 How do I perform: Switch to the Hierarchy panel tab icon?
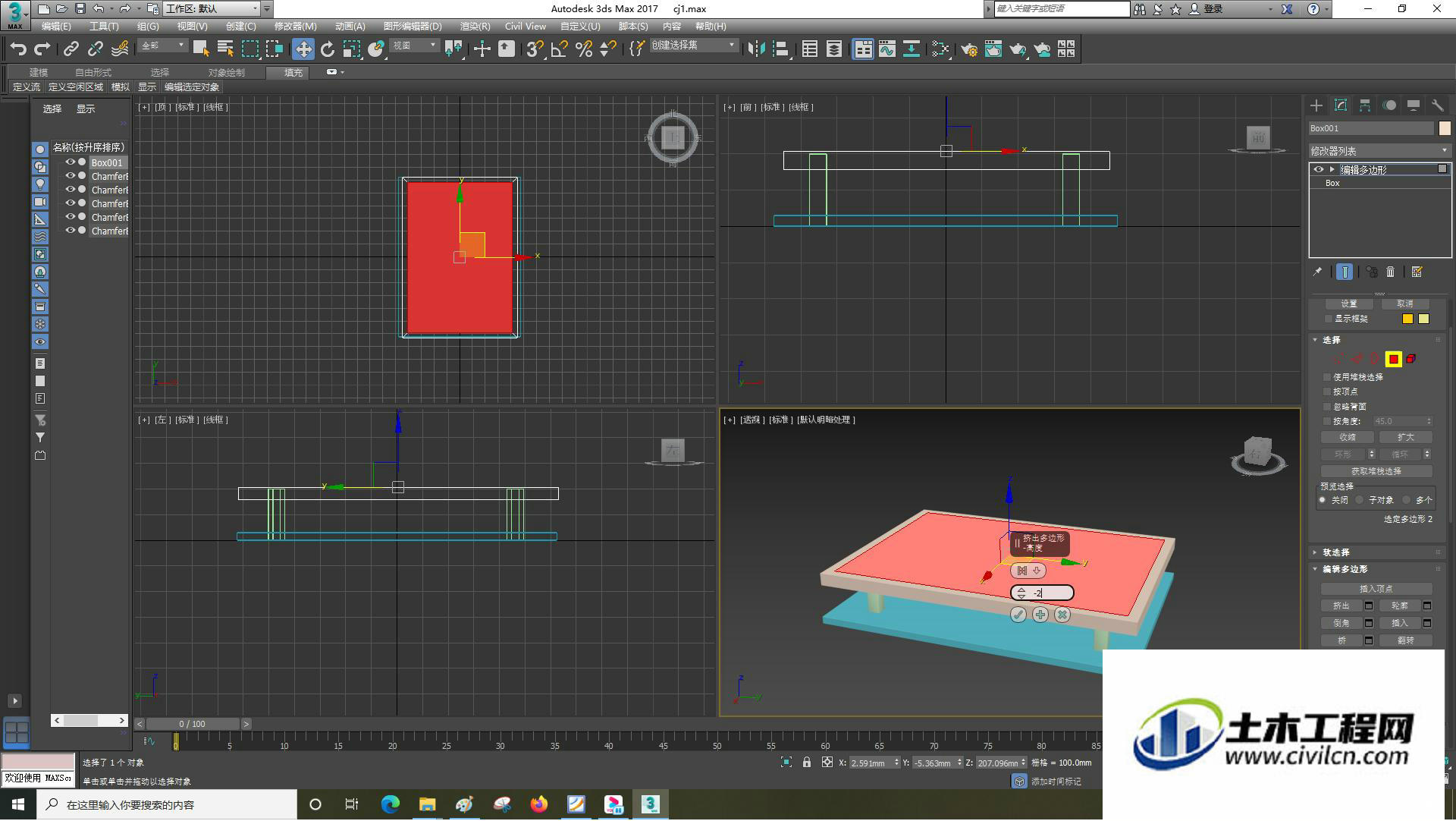(1365, 105)
